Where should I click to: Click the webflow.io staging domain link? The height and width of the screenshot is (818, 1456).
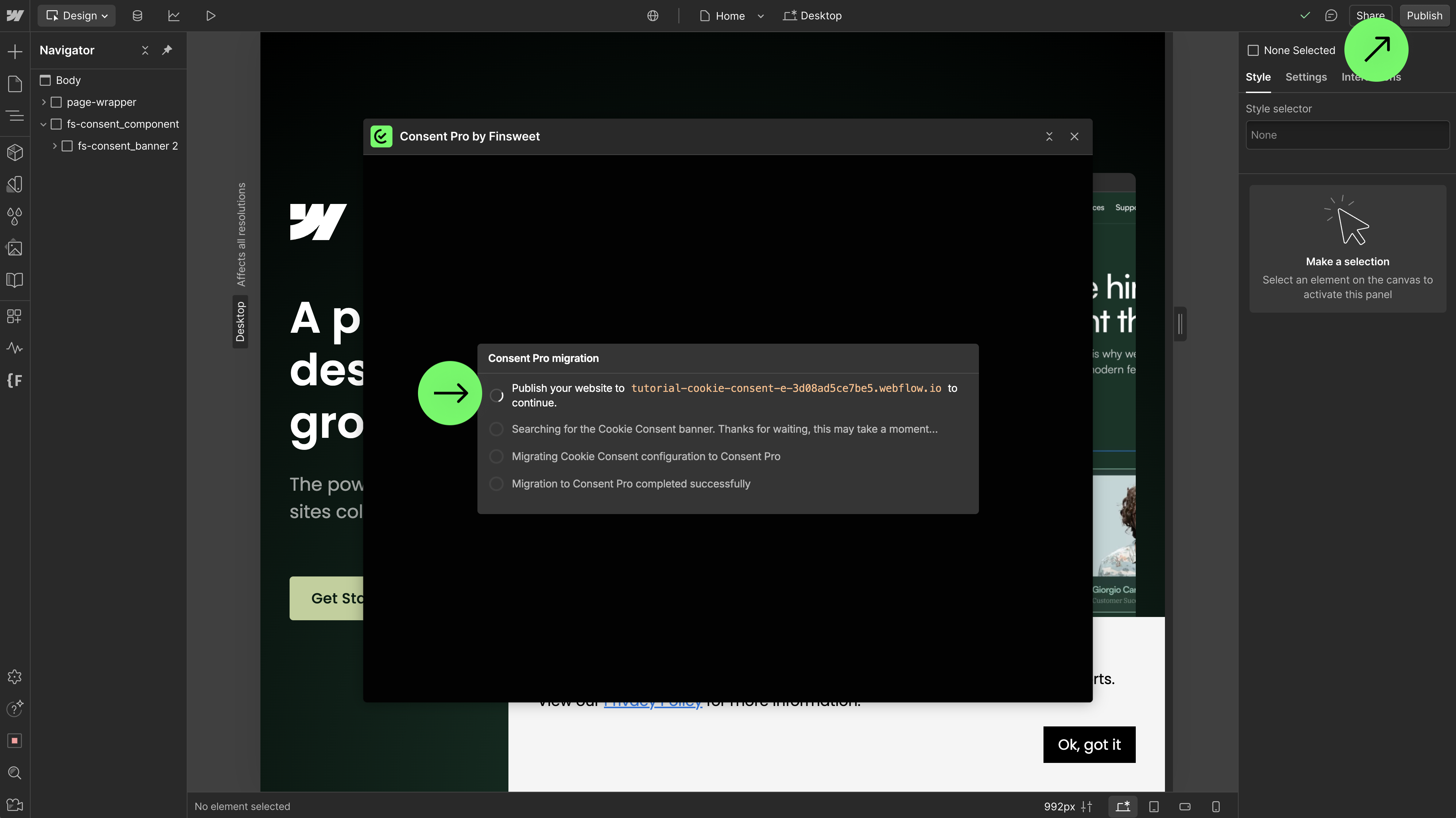(786, 388)
